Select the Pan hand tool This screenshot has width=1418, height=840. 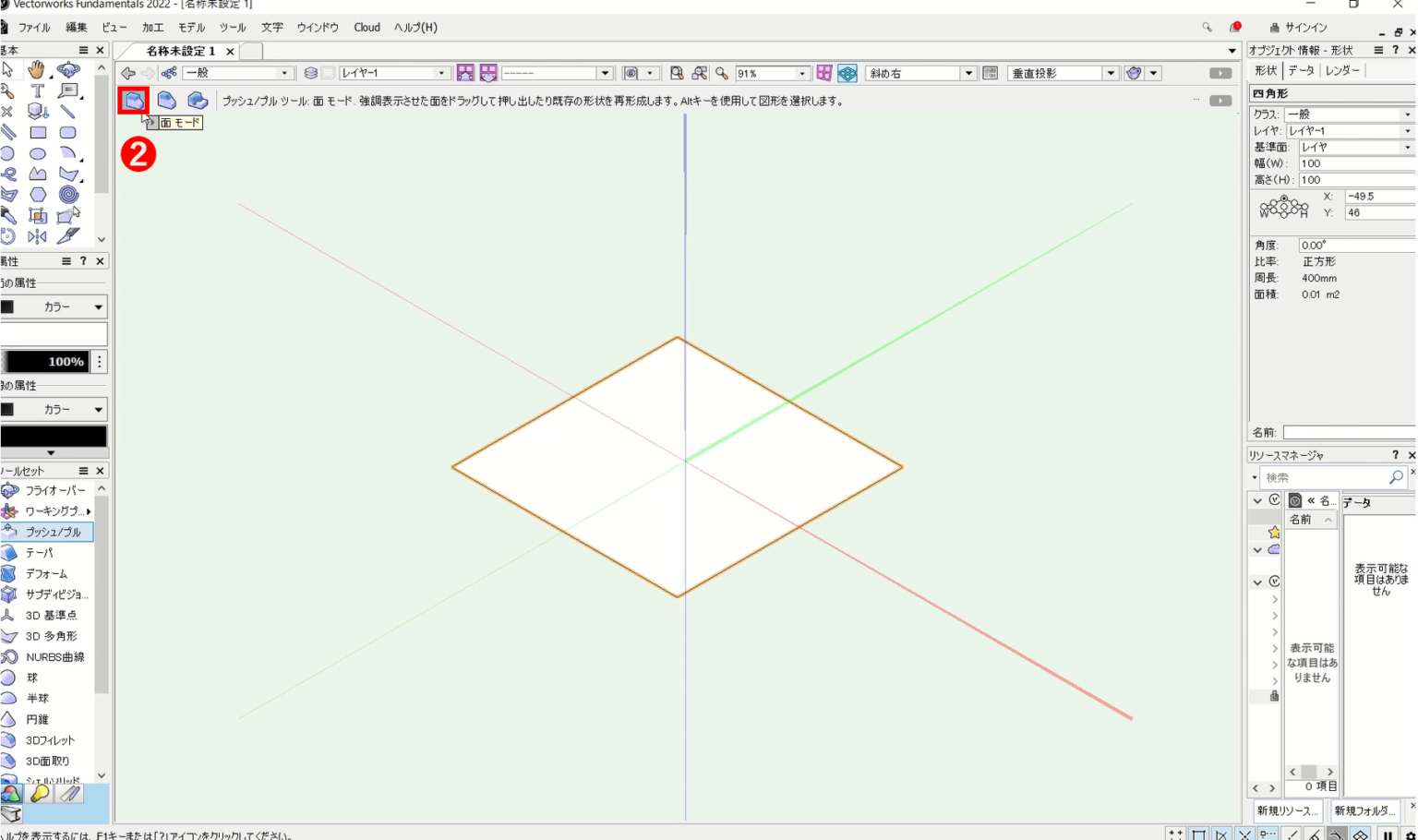point(37,70)
